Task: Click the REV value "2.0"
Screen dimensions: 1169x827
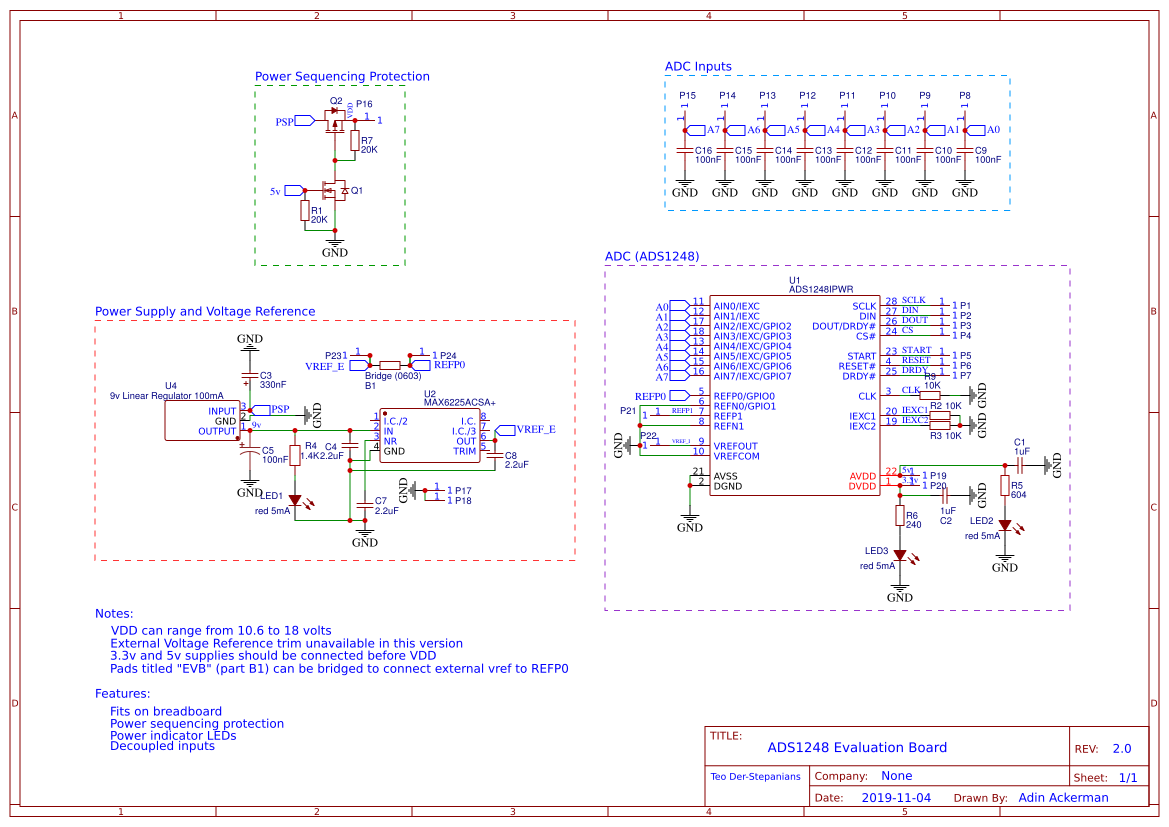Action: coord(1122,749)
